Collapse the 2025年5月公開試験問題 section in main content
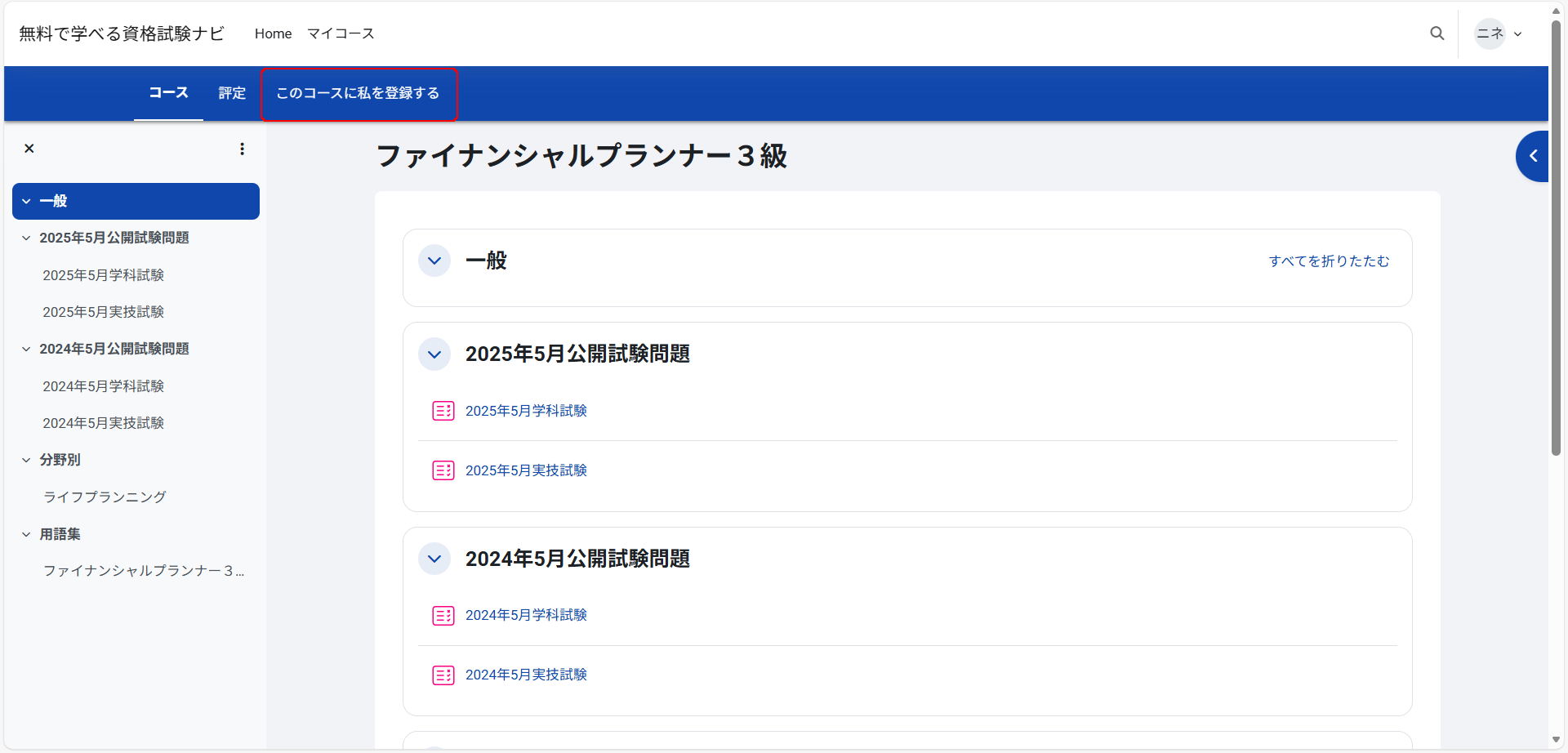The image size is (1568, 753). (434, 354)
